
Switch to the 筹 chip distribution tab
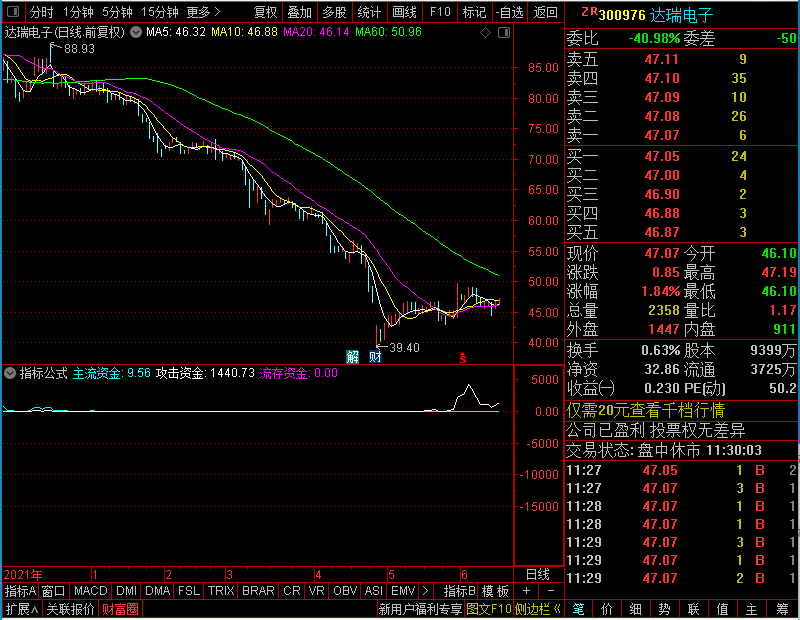click(782, 609)
